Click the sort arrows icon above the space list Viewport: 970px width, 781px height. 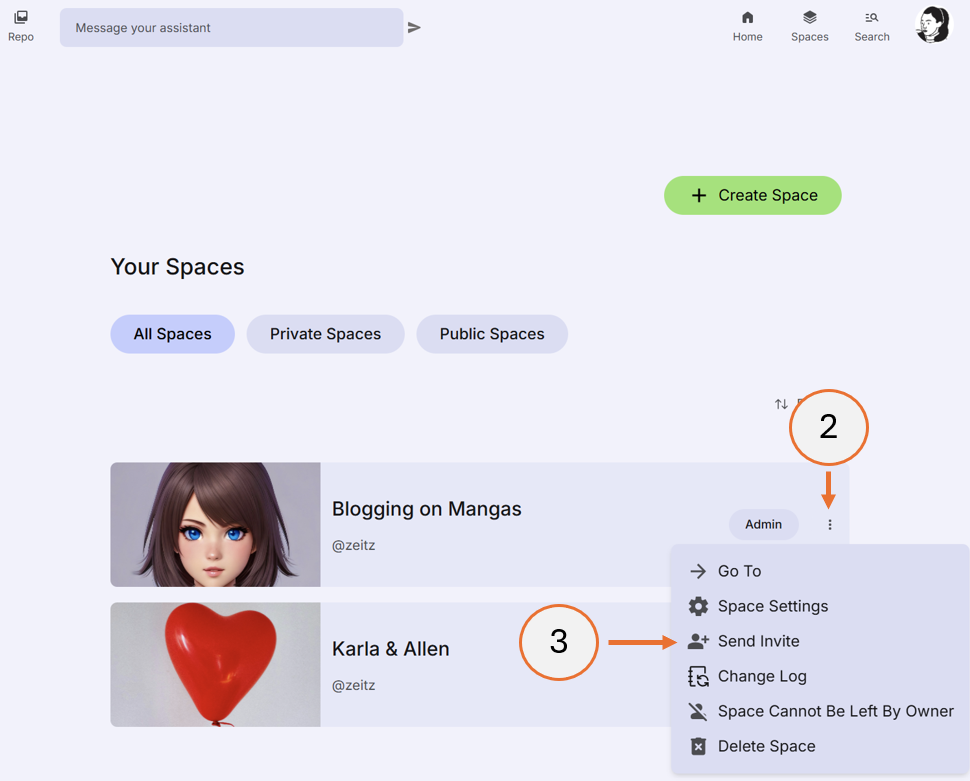pyautogui.click(x=781, y=404)
